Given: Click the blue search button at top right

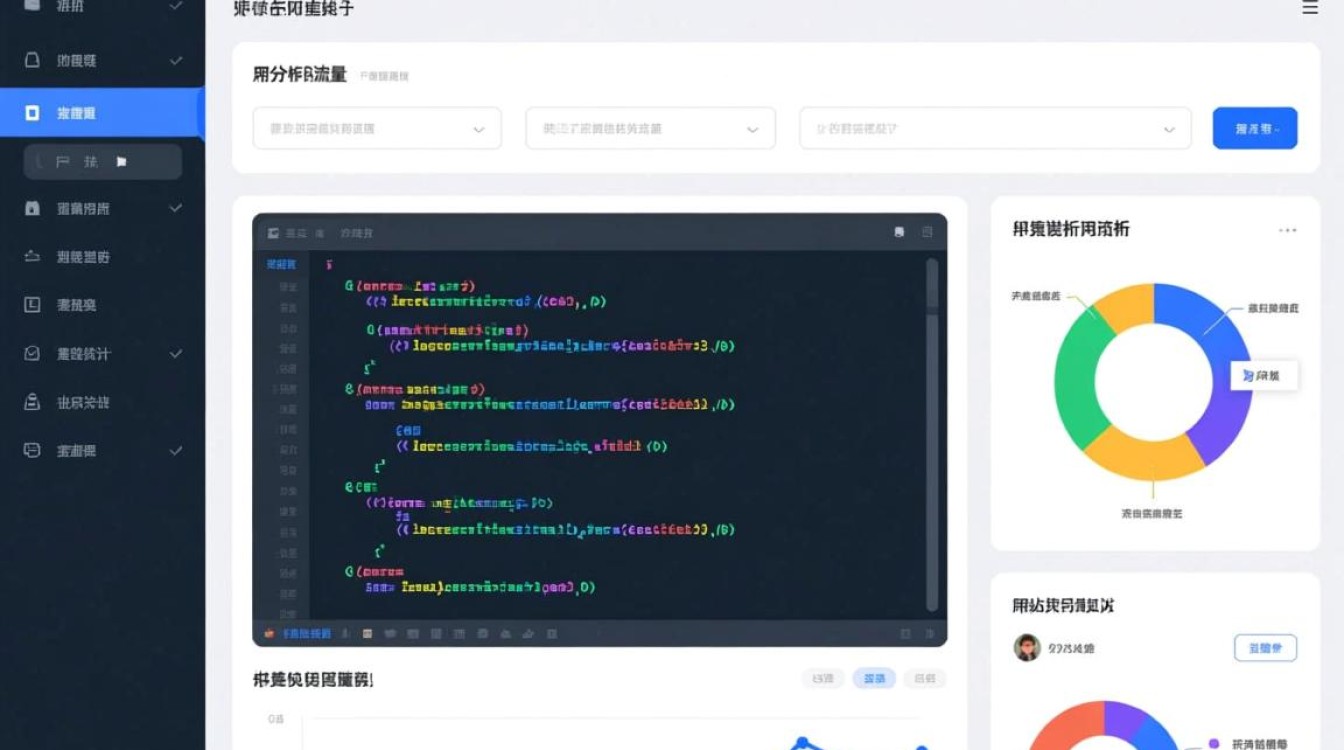Looking at the screenshot, I should pos(1255,127).
